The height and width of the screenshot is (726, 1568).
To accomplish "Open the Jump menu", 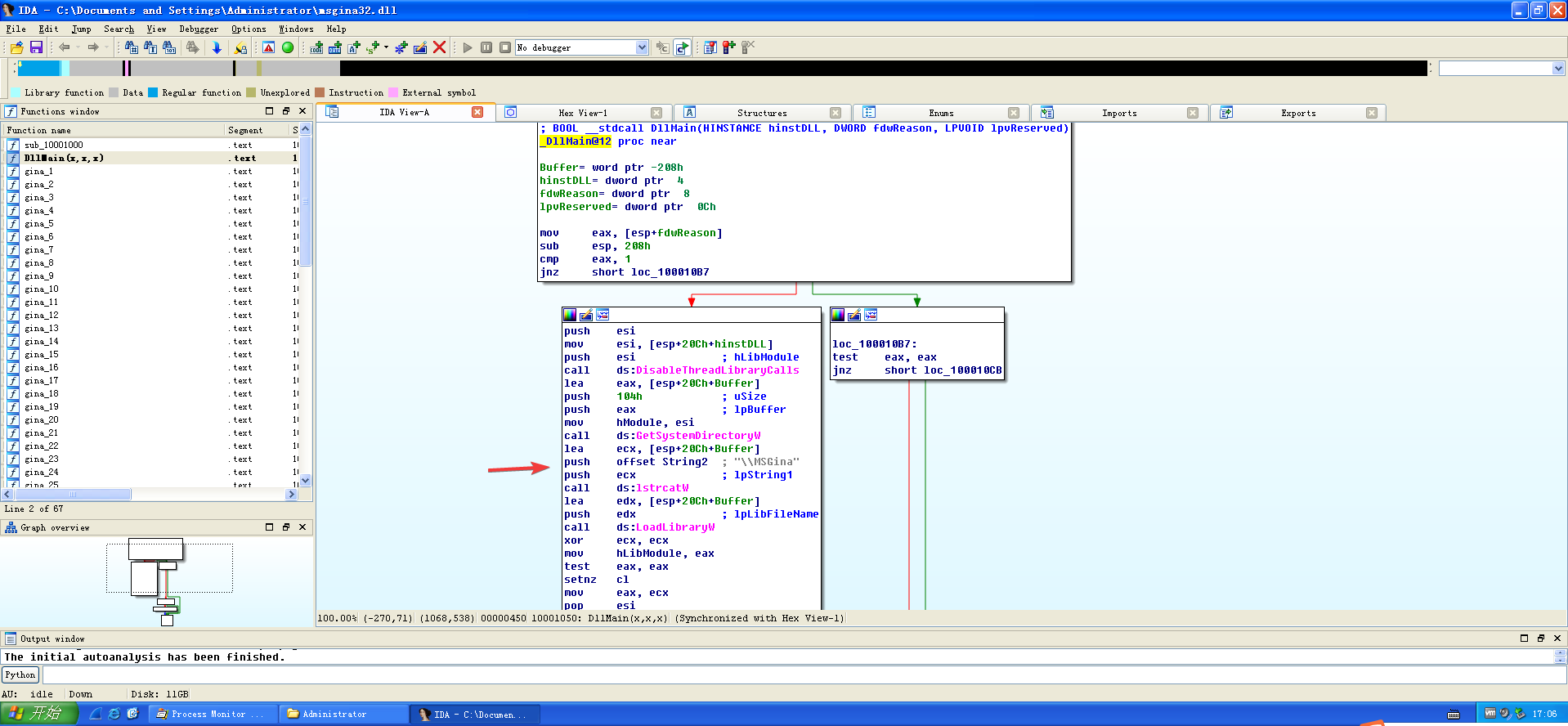I will pos(81,29).
